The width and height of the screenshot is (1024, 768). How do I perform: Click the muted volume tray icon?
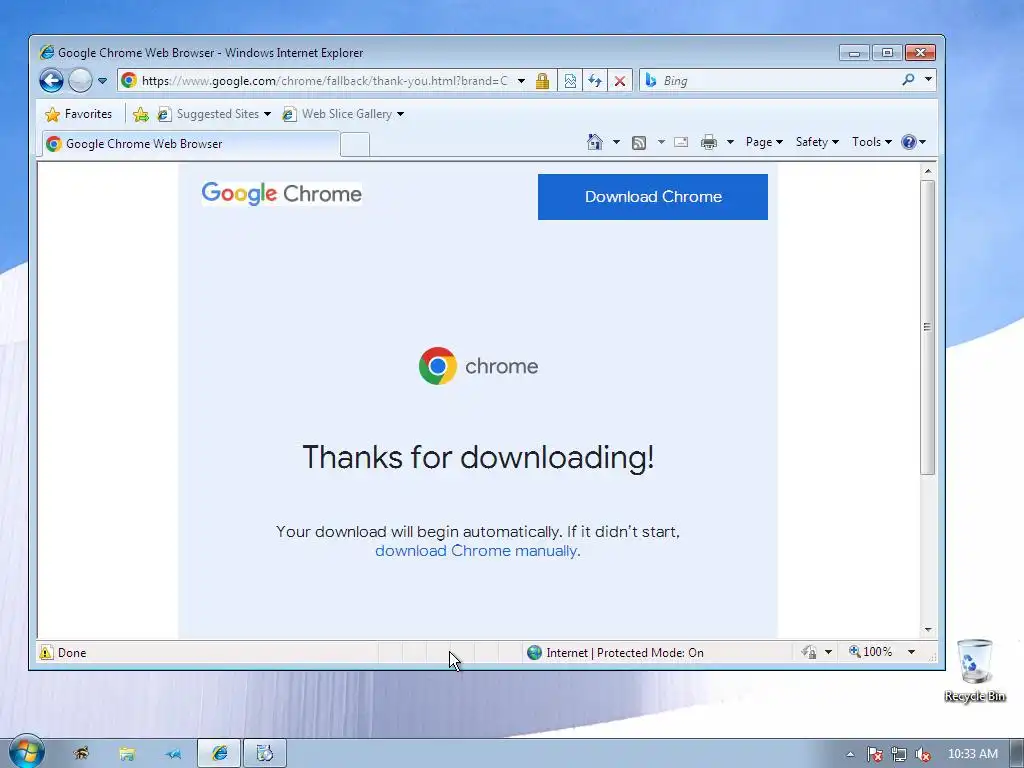click(923, 754)
